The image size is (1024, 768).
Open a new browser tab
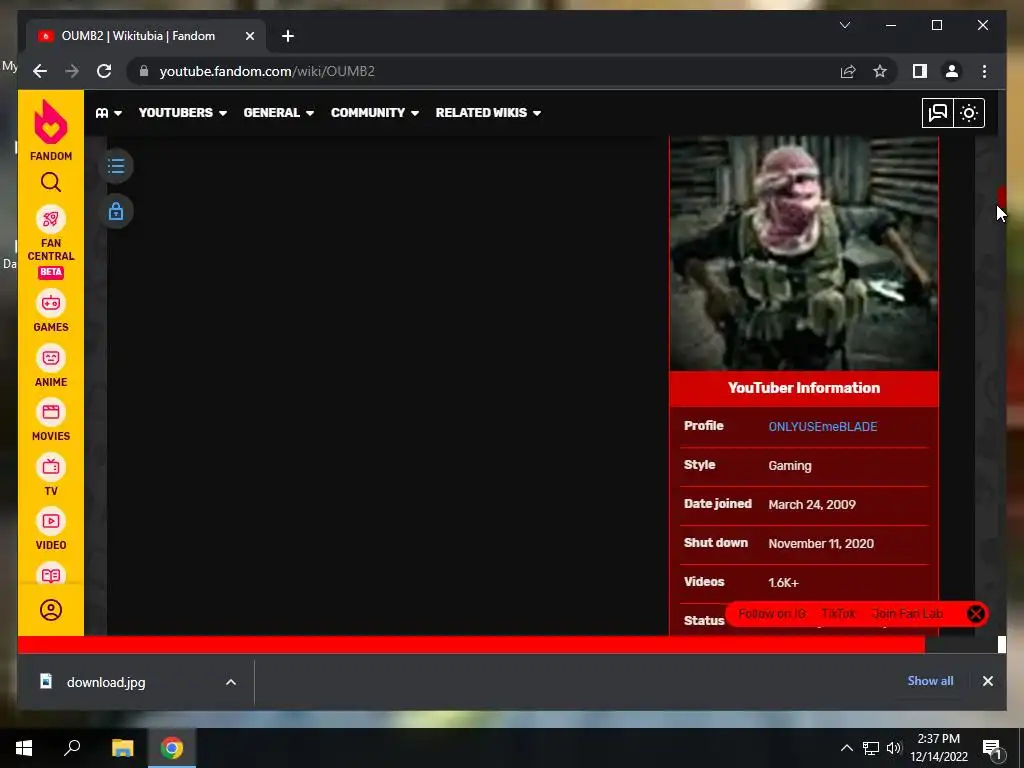[287, 36]
